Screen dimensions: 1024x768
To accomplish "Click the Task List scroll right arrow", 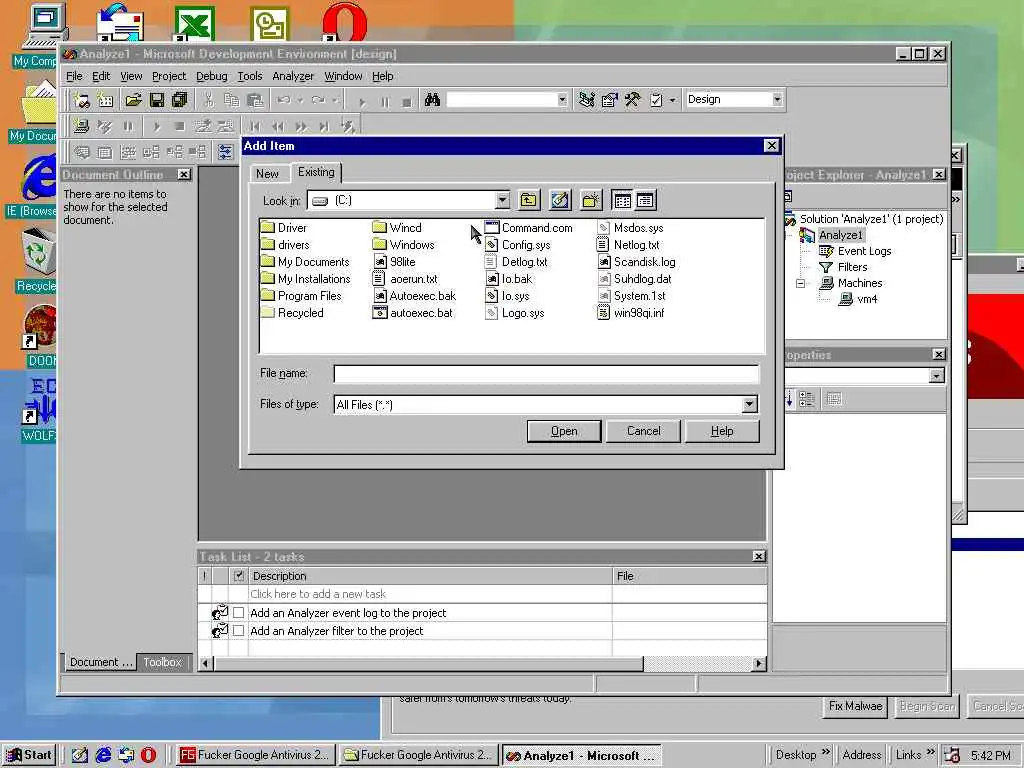I will [758, 664].
